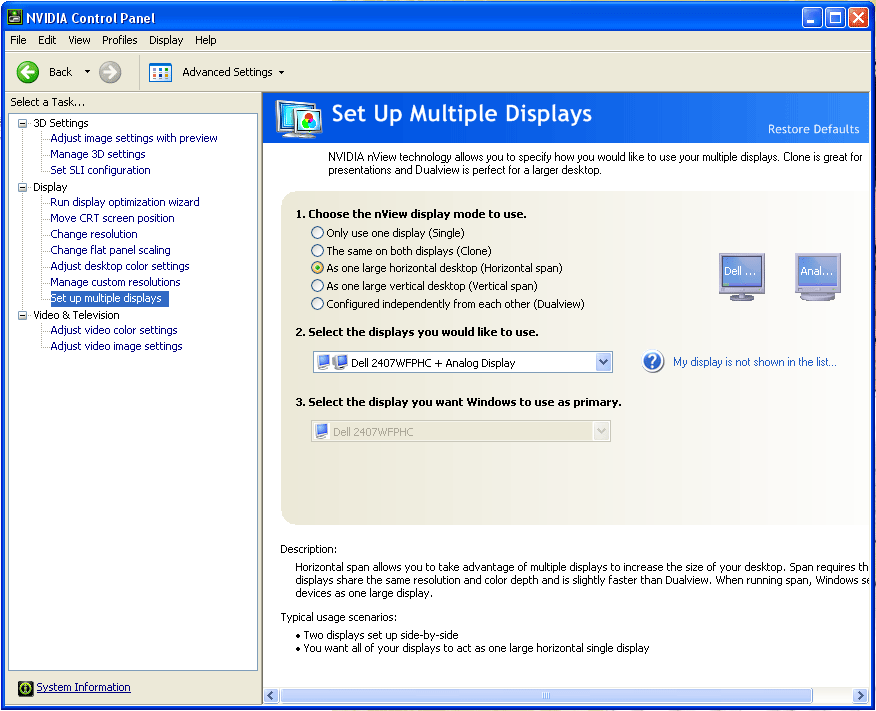Select Change resolution in the task tree

pyautogui.click(x=94, y=234)
